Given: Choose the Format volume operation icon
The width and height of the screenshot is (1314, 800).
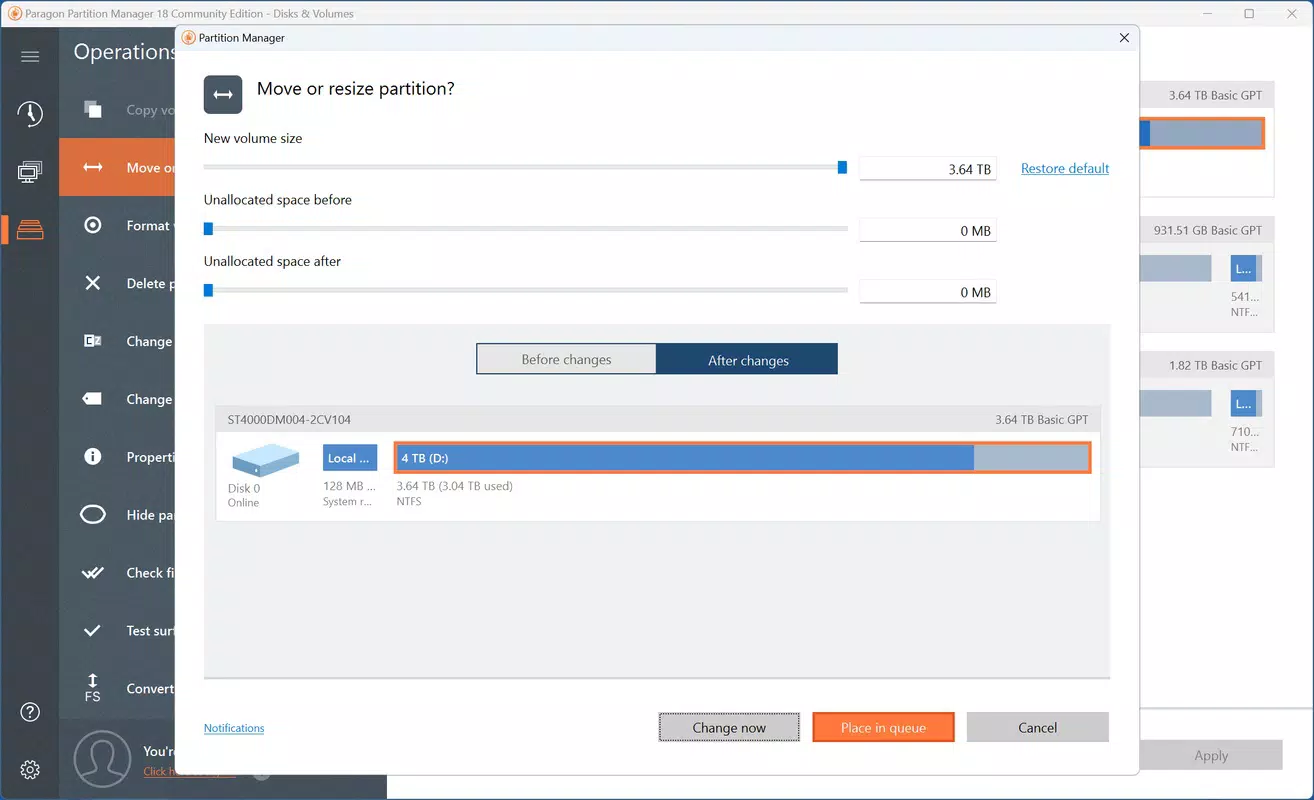Looking at the screenshot, I should (x=93, y=225).
